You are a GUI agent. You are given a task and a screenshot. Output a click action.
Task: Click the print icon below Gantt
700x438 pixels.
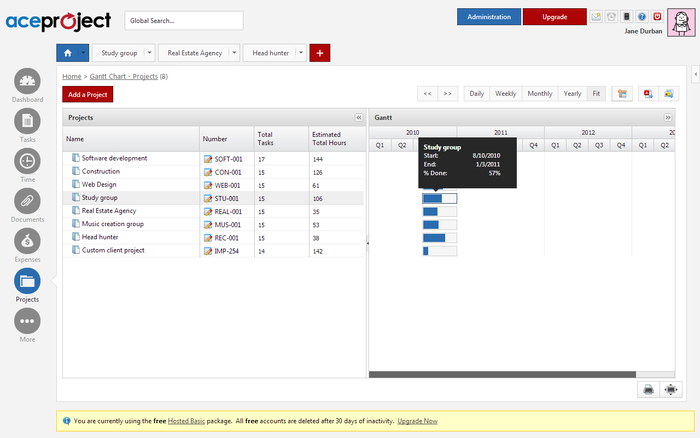648,389
